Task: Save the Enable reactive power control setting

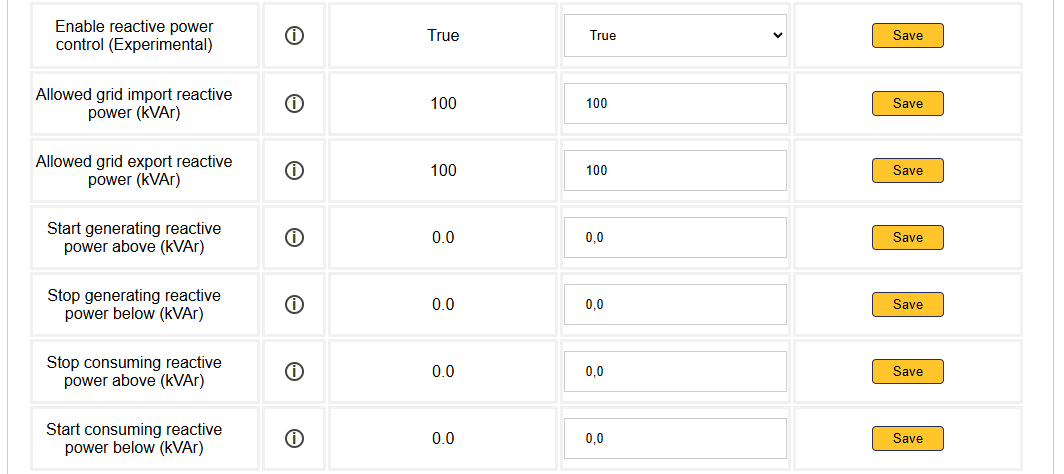Action: click(907, 36)
